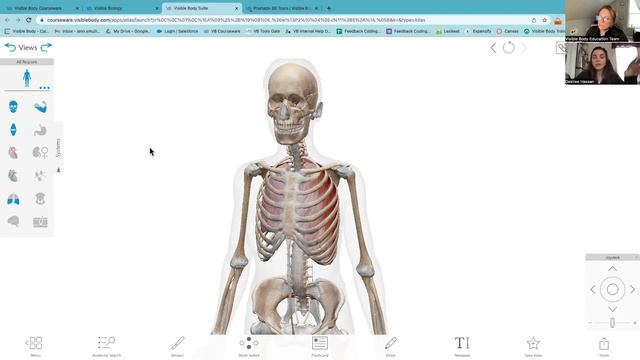Rotate model down with joystick arrow

[x=613, y=309]
